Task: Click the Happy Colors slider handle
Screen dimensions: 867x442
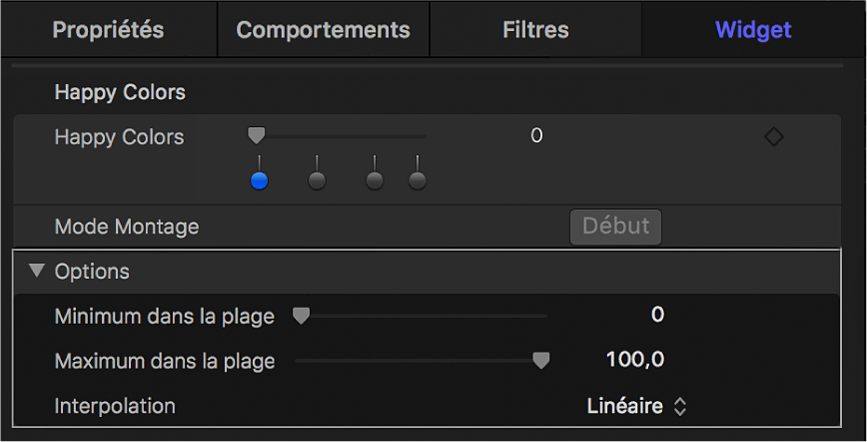Action: [x=257, y=134]
